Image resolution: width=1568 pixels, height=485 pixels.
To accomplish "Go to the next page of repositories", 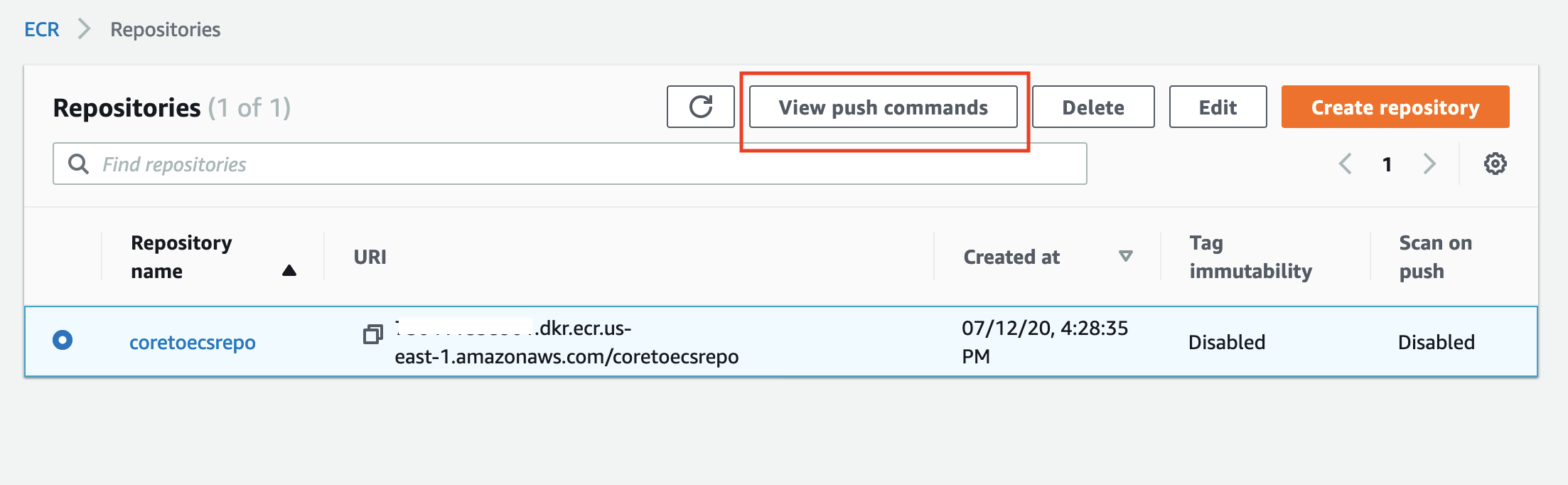I will 1430,164.
